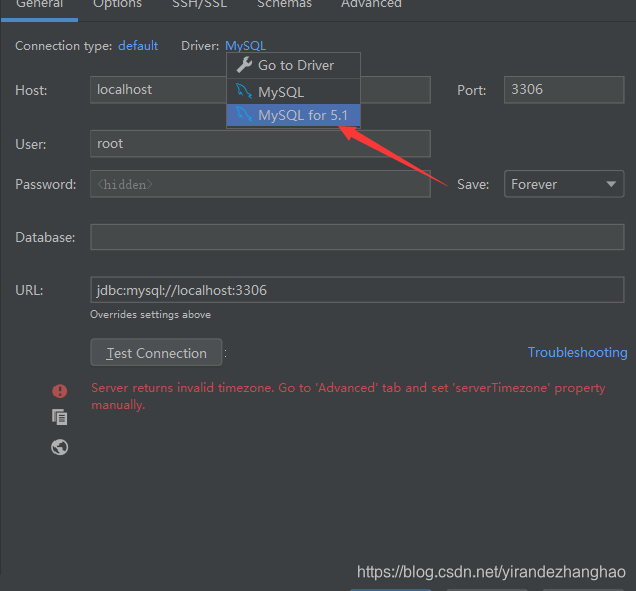Image resolution: width=636 pixels, height=591 pixels.
Task: Select MySQL for 5.1 driver
Action: click(x=293, y=115)
